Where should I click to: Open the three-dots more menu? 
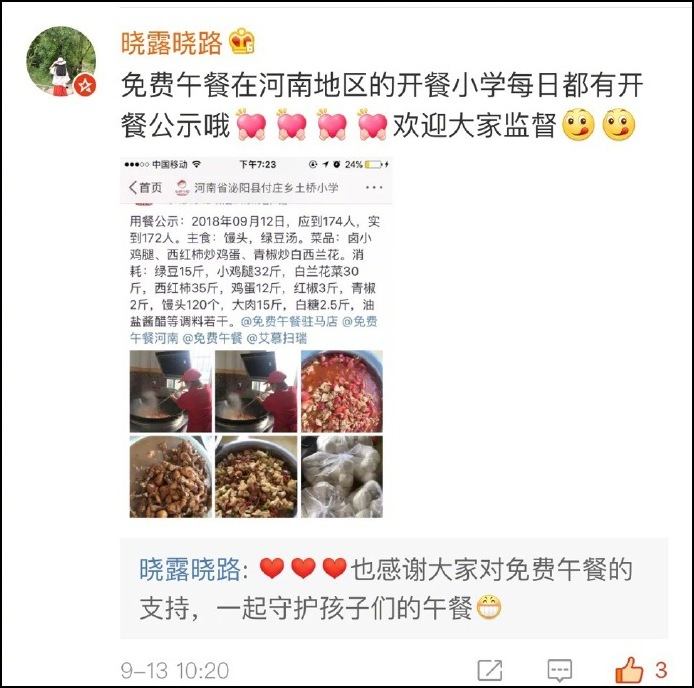click(374, 188)
